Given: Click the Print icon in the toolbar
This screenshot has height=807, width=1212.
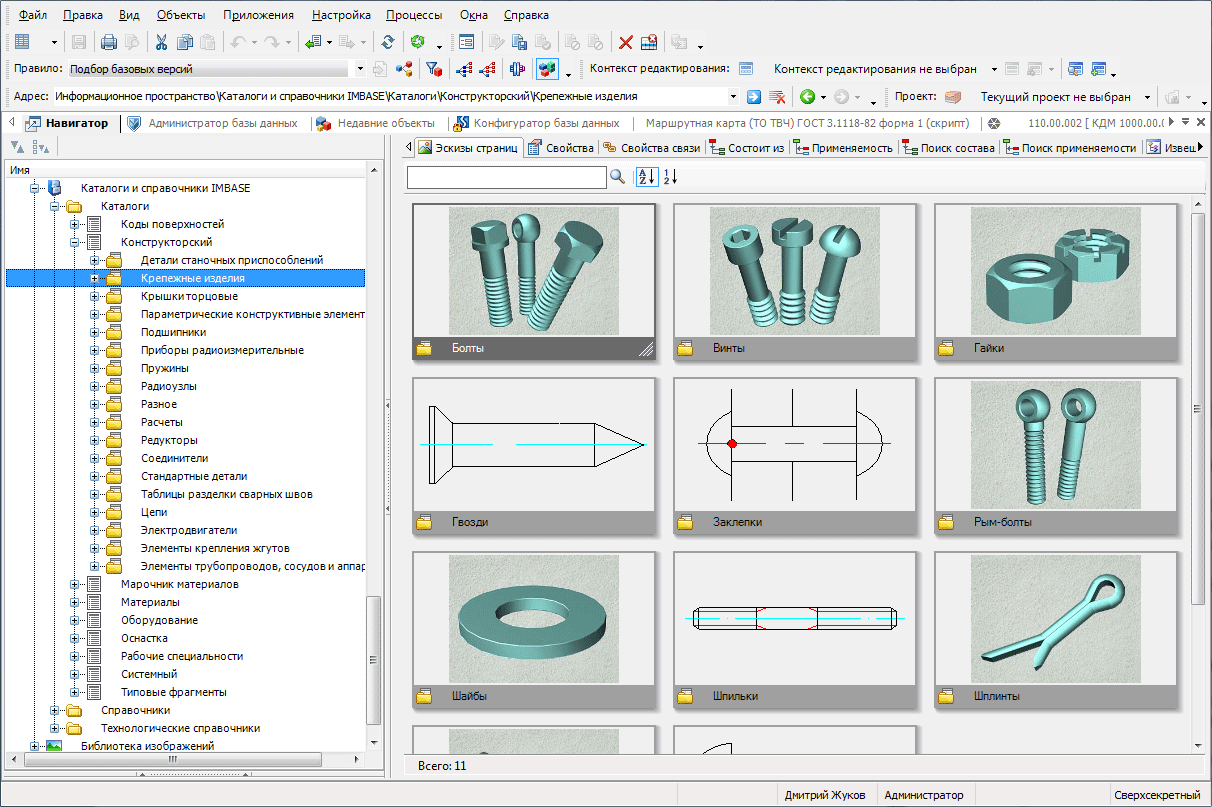Looking at the screenshot, I should tap(109, 42).
